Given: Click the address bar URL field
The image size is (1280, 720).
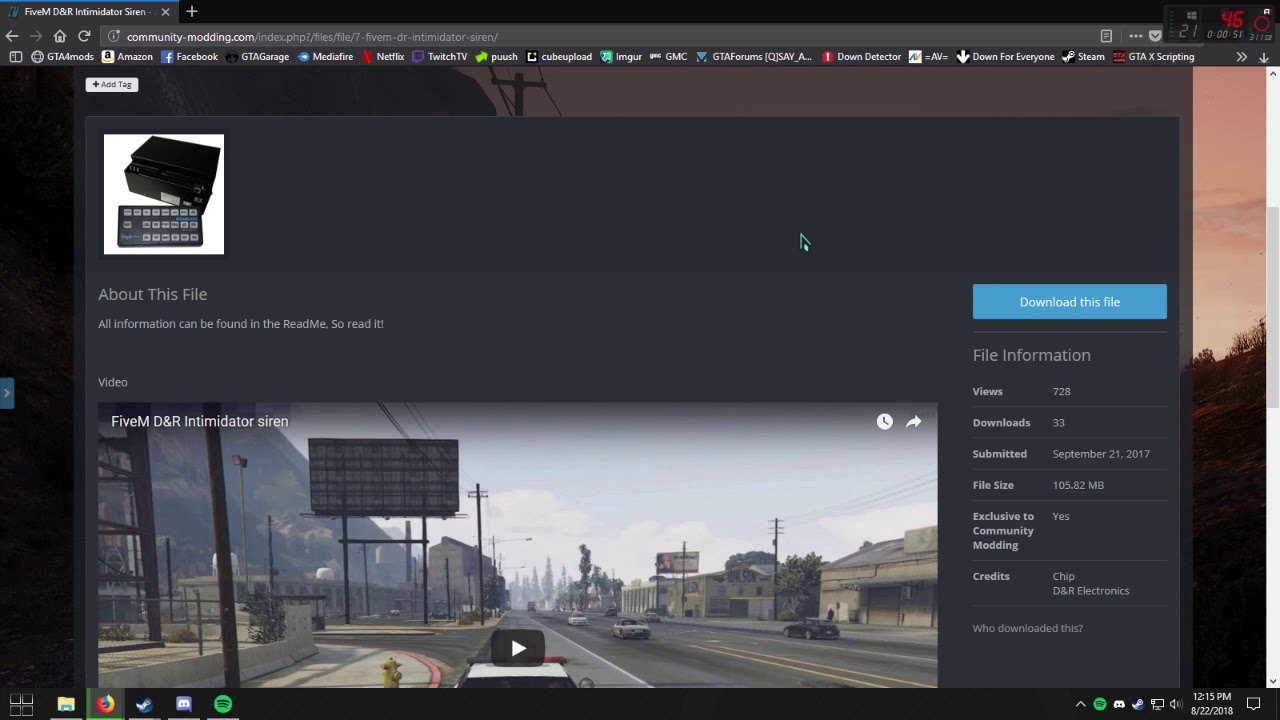Looking at the screenshot, I should [600, 36].
